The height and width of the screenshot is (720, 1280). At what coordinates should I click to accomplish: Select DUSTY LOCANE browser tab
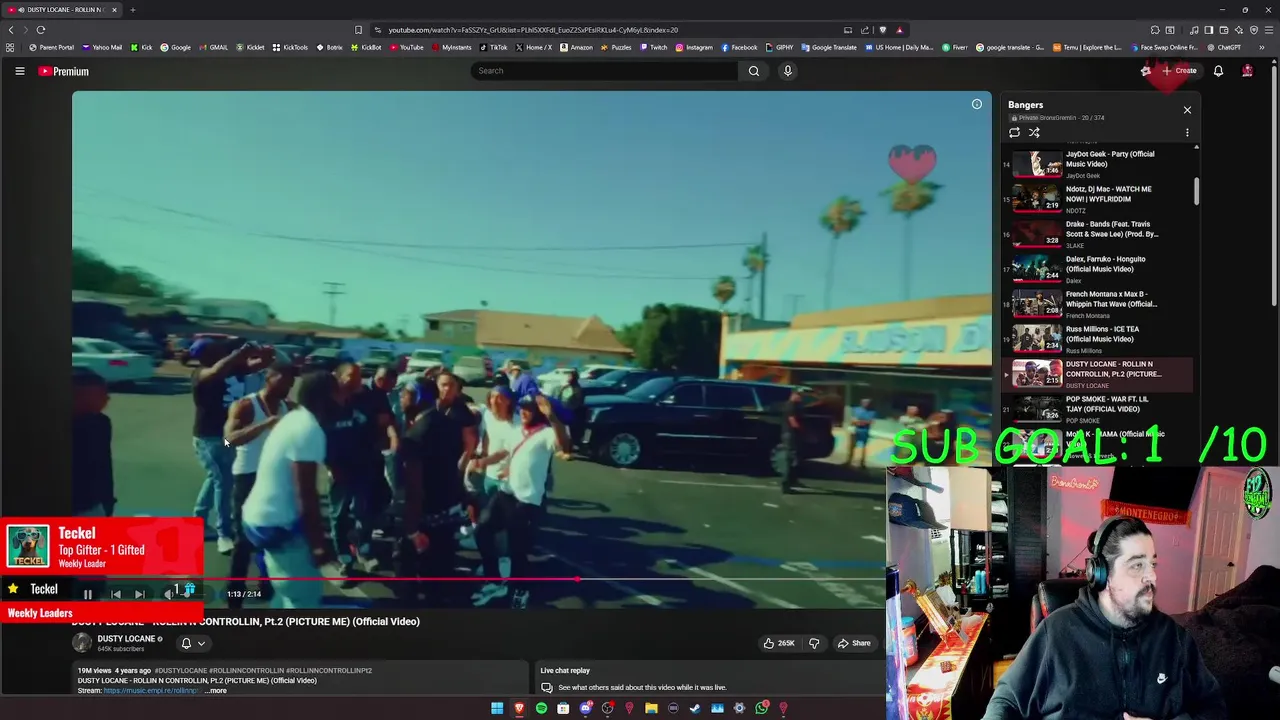pos(62,10)
